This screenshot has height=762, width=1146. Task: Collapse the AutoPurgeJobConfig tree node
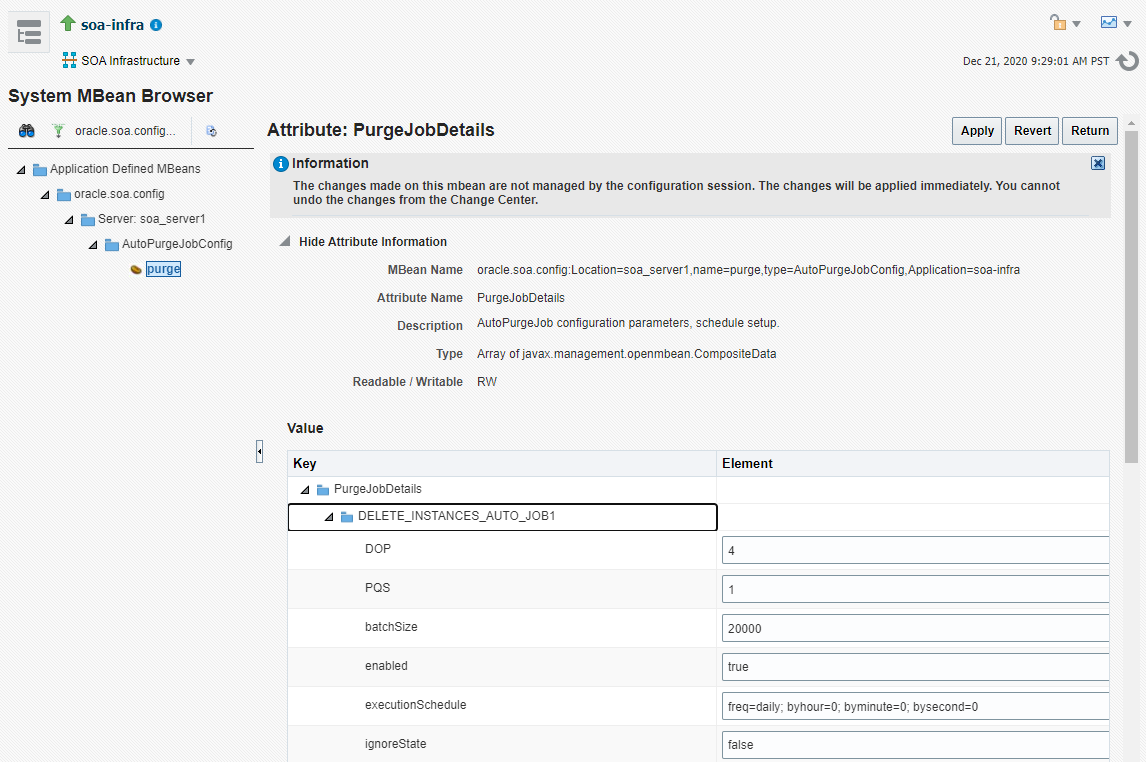[94, 244]
